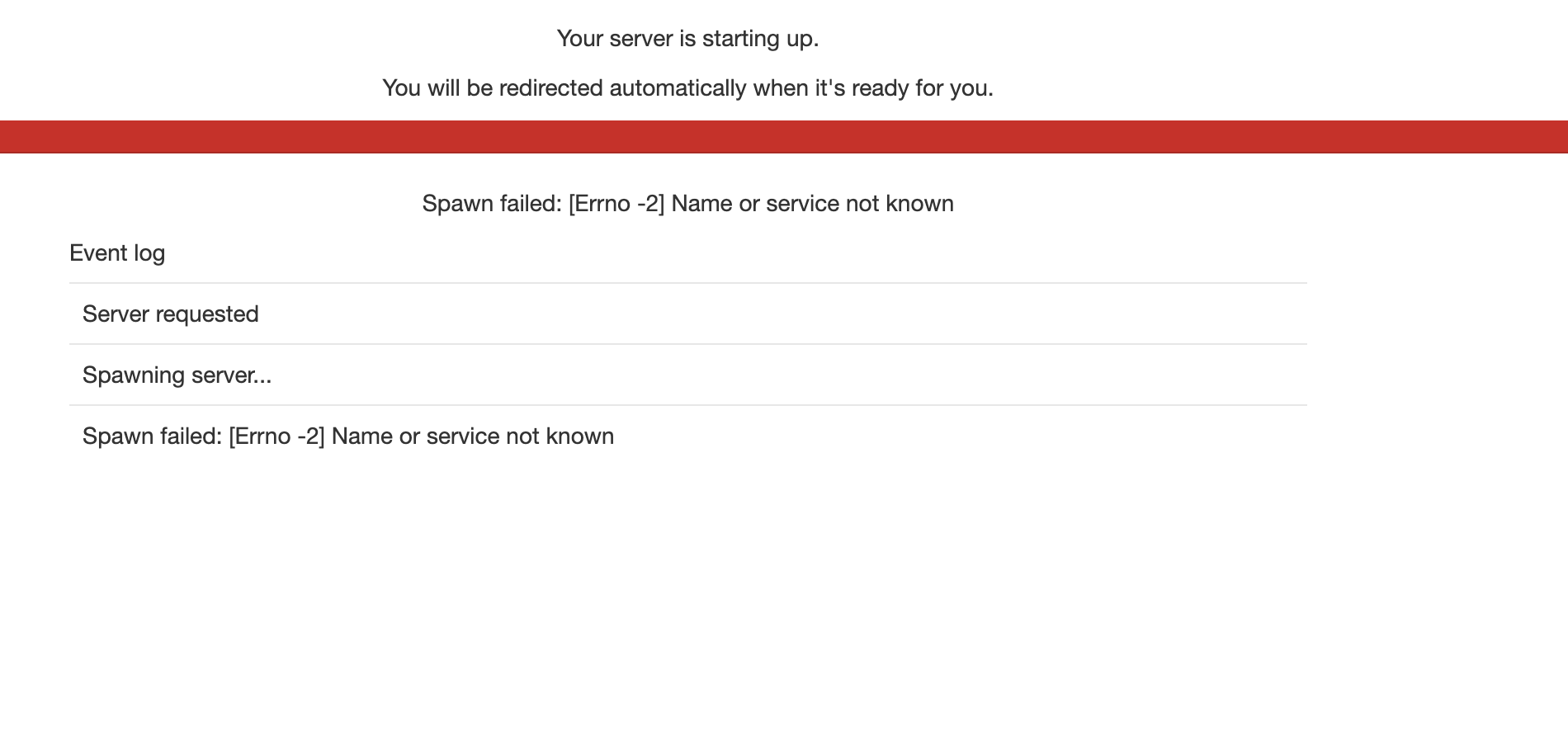
Task: Click the last Spawn failed event log entry
Action: [348, 436]
